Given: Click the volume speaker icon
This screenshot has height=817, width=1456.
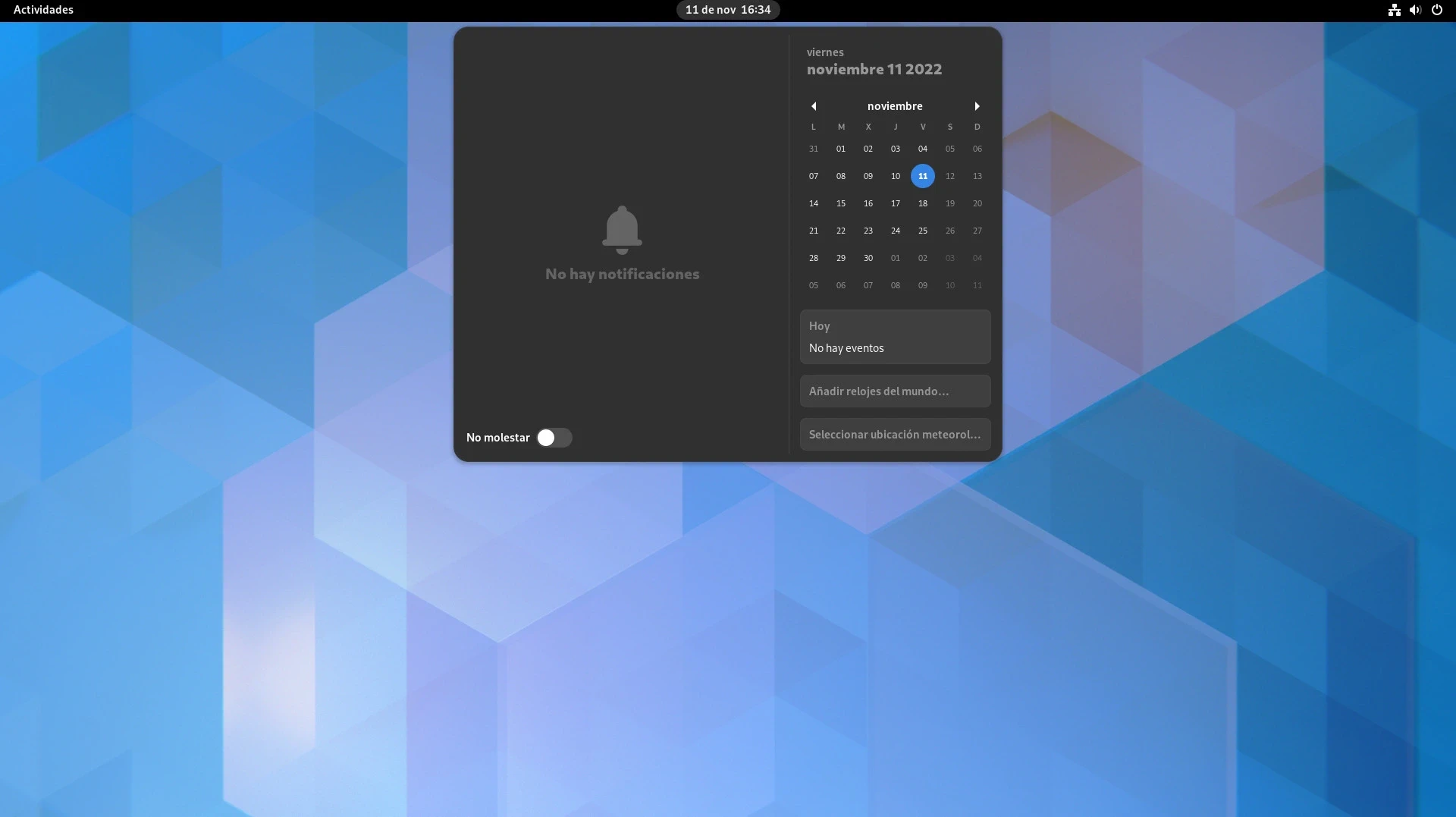Looking at the screenshot, I should (x=1415, y=10).
